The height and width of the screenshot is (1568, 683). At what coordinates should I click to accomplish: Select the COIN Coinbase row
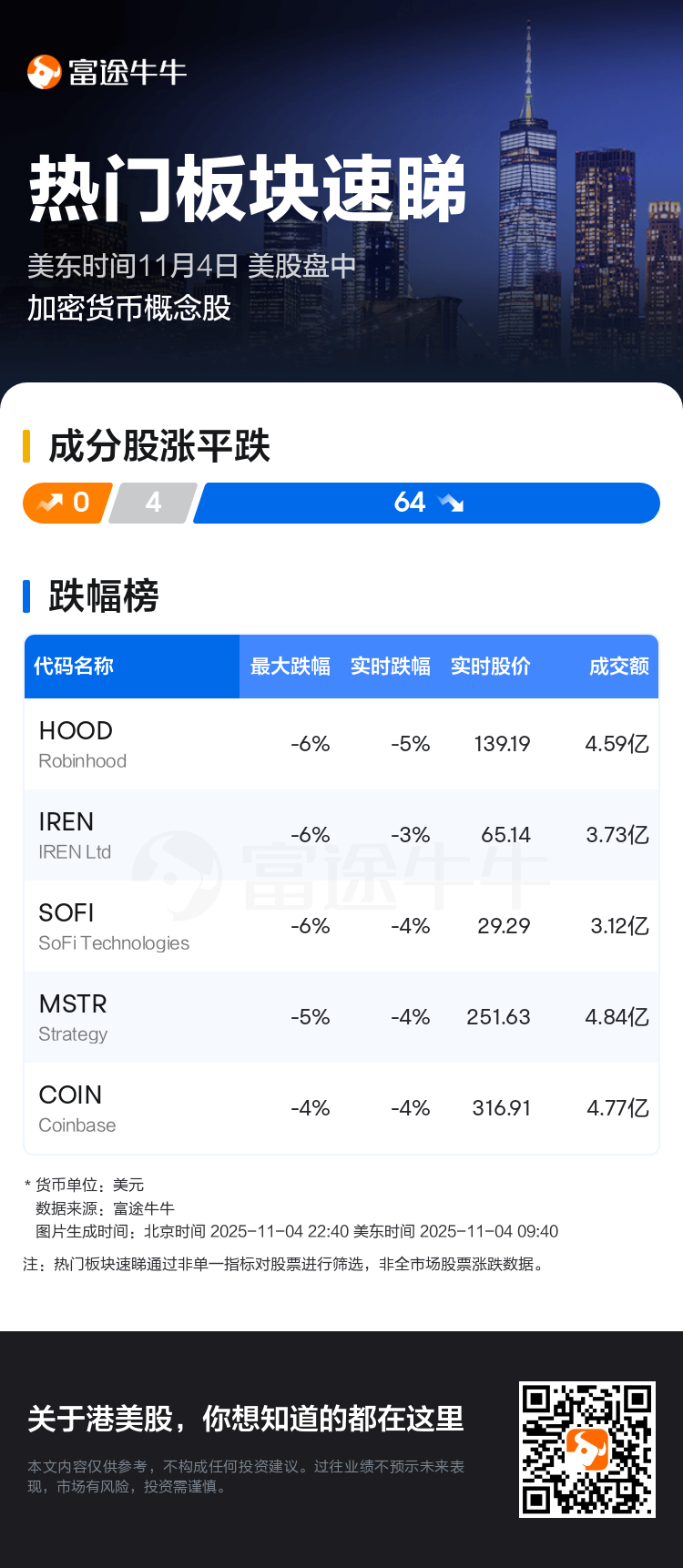coord(341,1108)
